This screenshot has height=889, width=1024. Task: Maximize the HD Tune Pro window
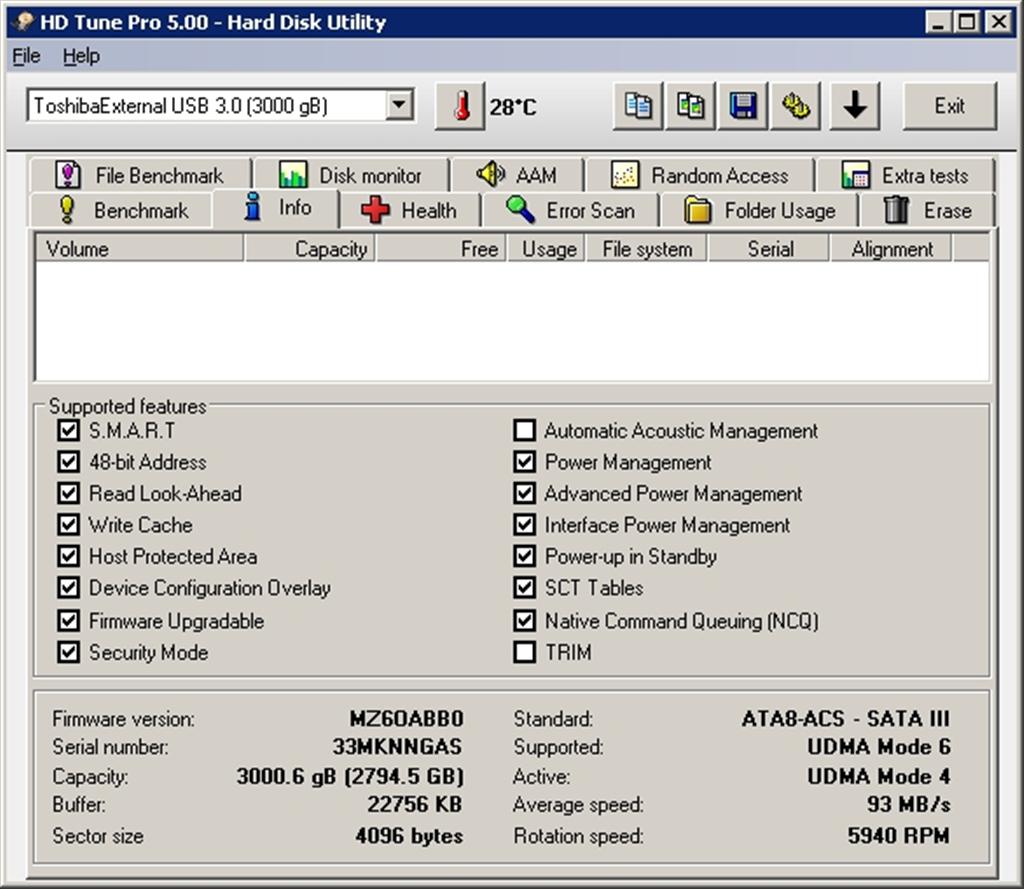(967, 22)
